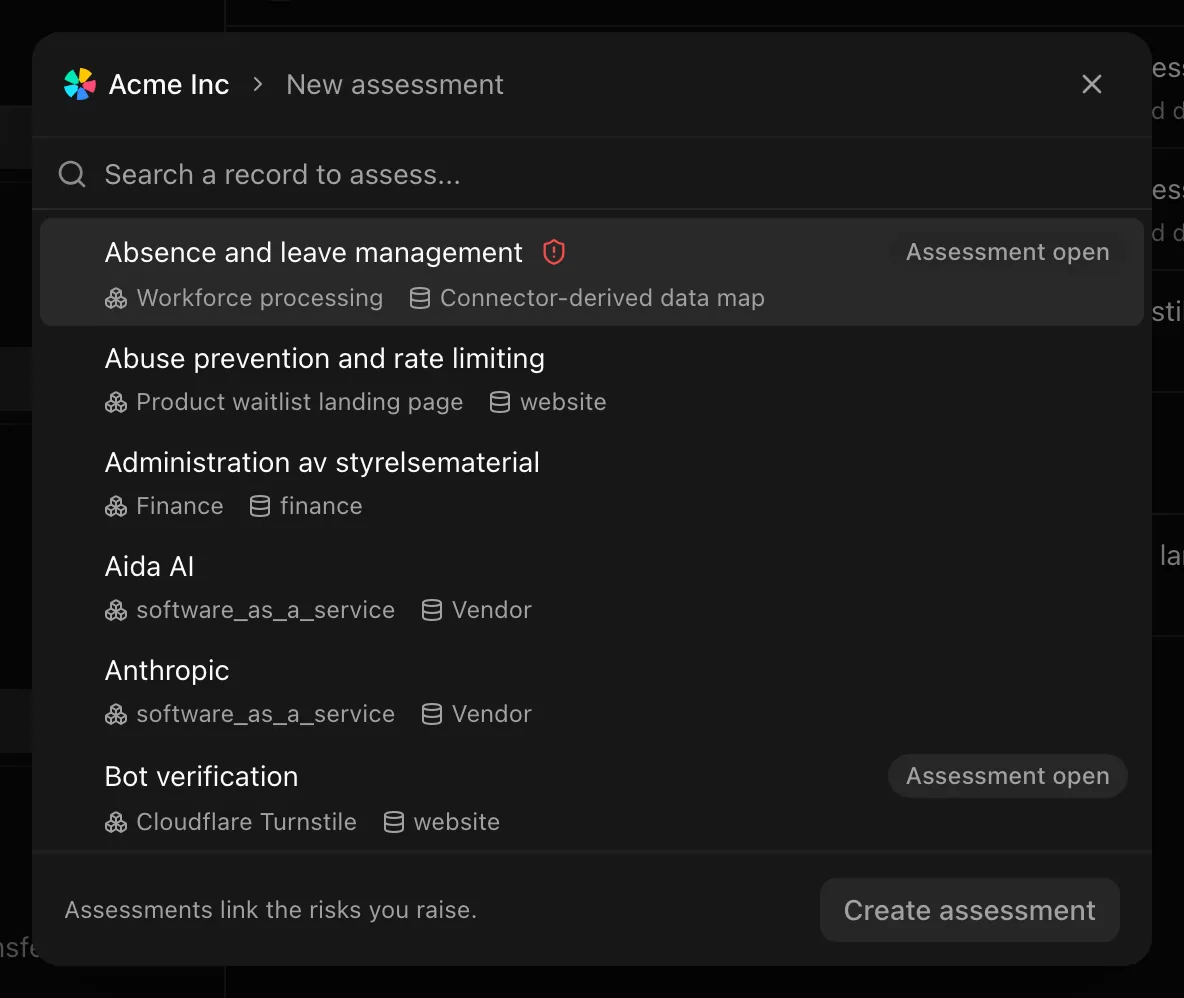The height and width of the screenshot is (998, 1184).
Task: Click database icon in Bot verification row
Action: point(393,822)
